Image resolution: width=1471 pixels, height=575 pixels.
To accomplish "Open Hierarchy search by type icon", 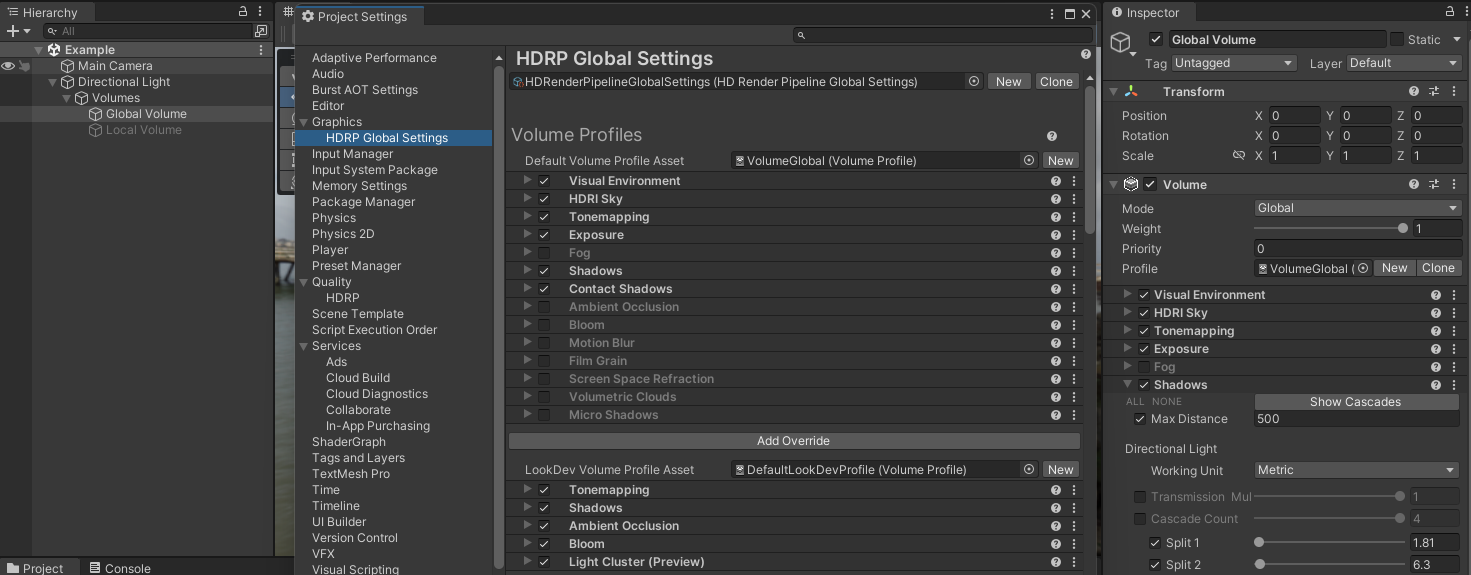I will pyautogui.click(x=262, y=31).
